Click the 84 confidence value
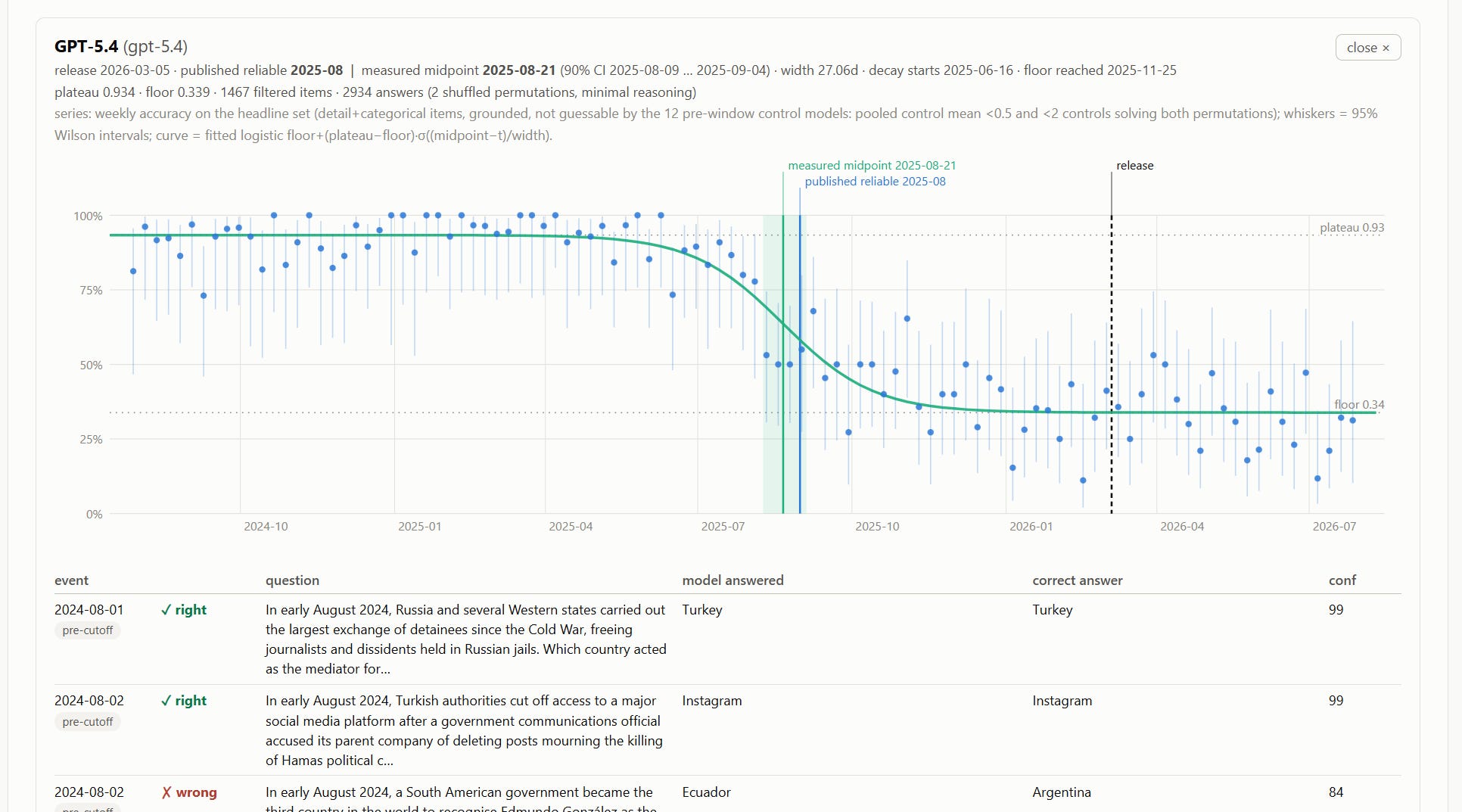The width and height of the screenshot is (1462, 812). (1336, 792)
